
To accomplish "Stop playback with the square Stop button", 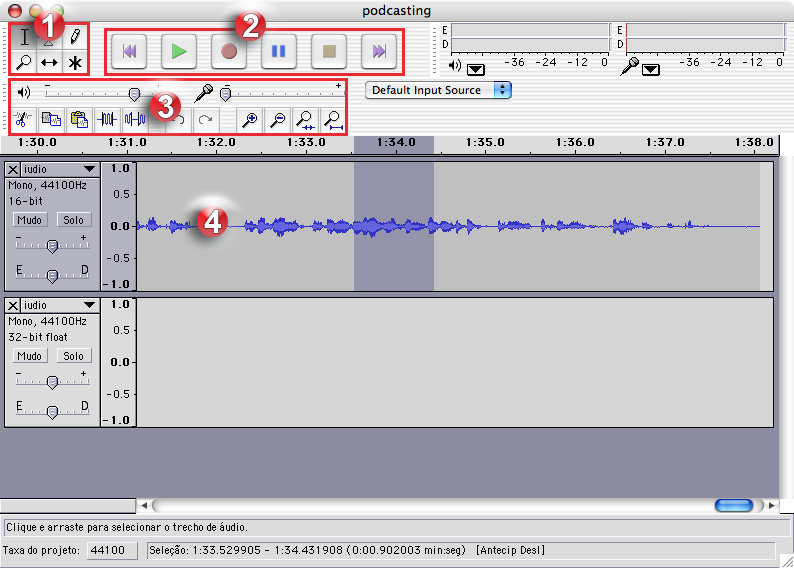I will (329, 51).
